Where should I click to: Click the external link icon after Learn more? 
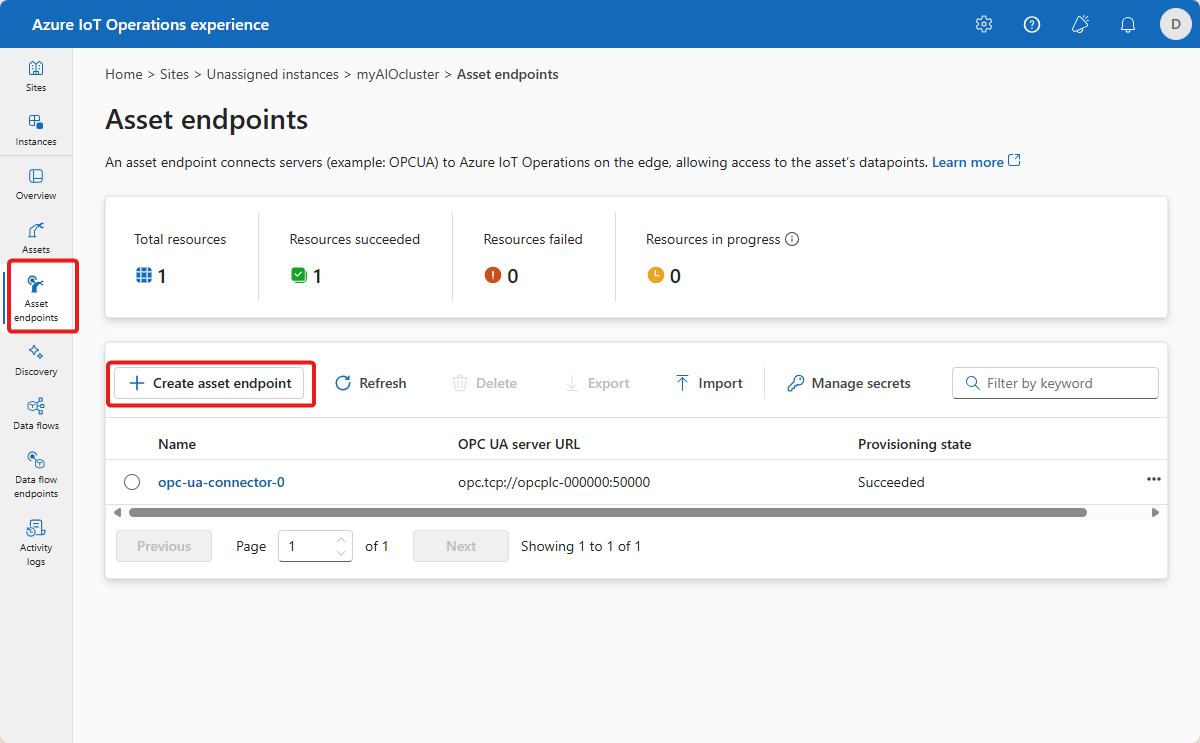(1015, 161)
